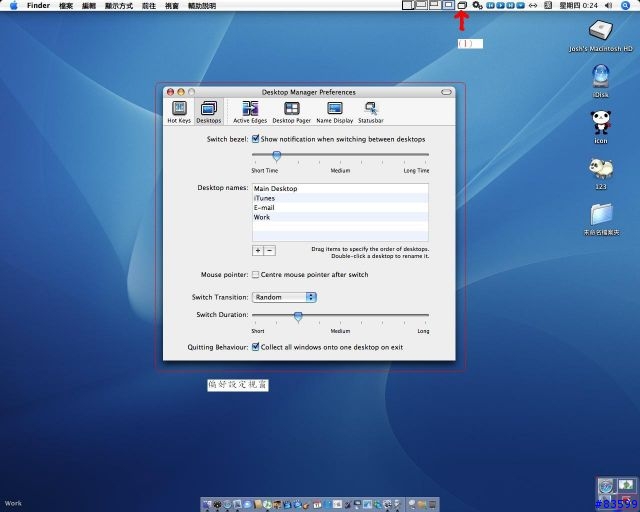Image resolution: width=640 pixels, height=512 pixels.
Task: Open the Active Edges pane
Action: pyautogui.click(x=250, y=111)
